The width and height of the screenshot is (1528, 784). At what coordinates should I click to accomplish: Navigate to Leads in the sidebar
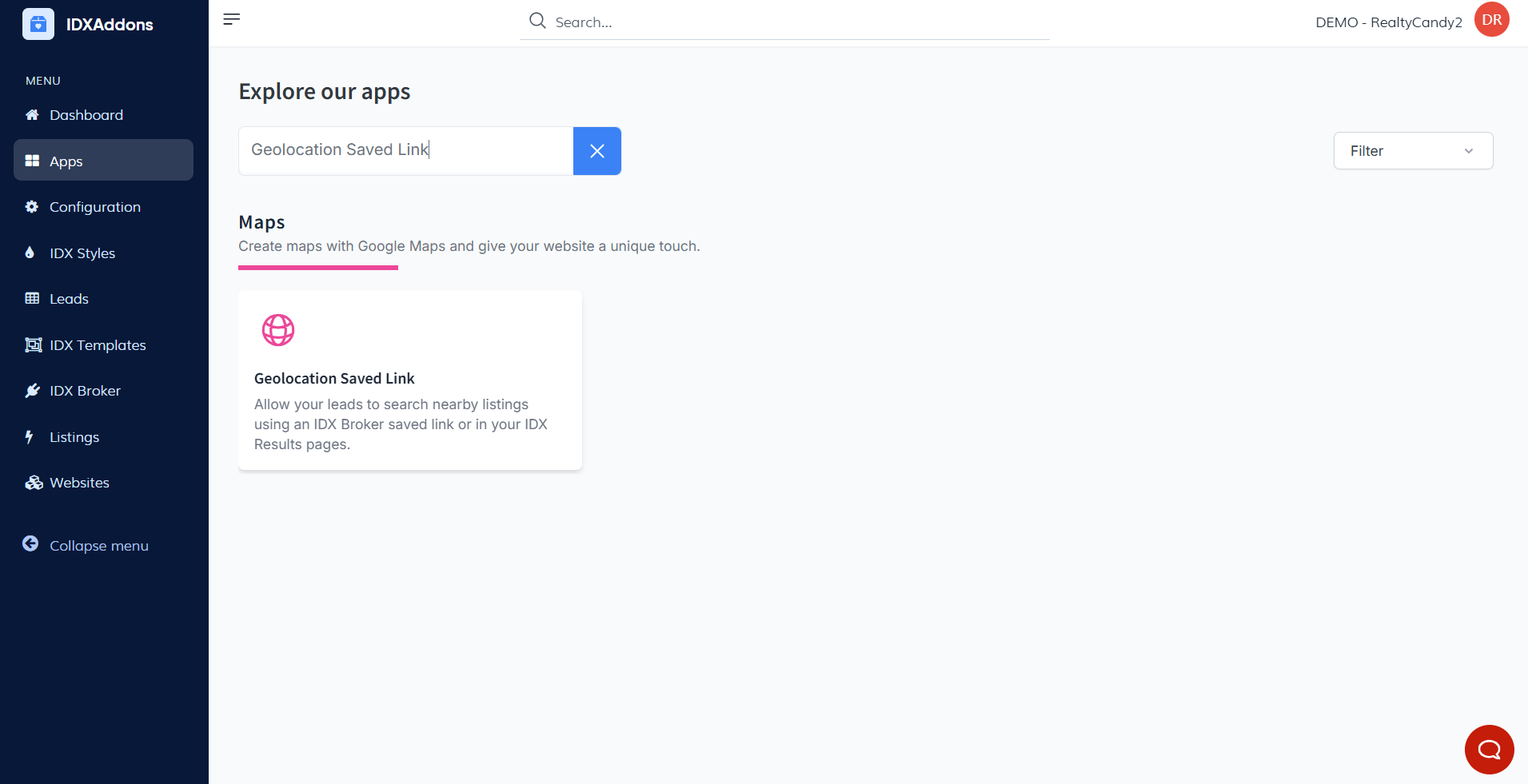69,299
